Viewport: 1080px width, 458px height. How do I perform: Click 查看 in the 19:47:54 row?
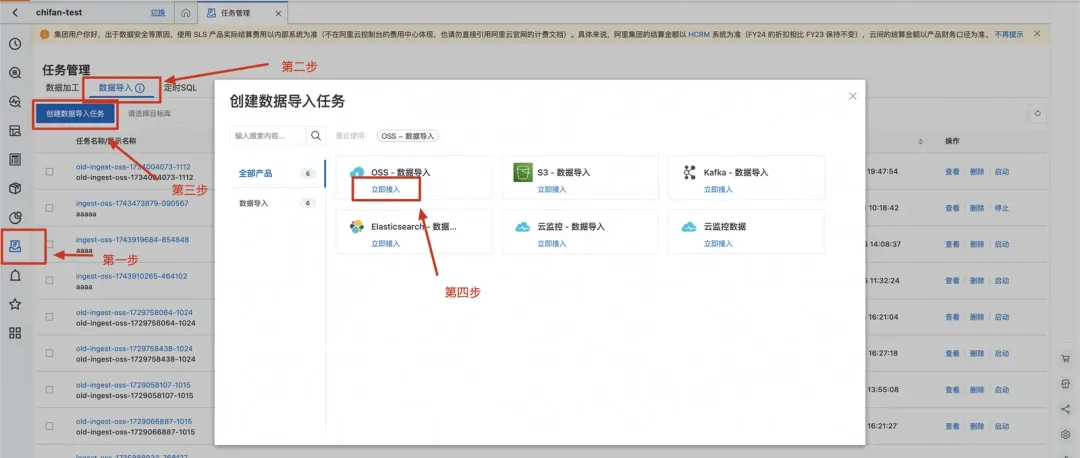click(952, 171)
